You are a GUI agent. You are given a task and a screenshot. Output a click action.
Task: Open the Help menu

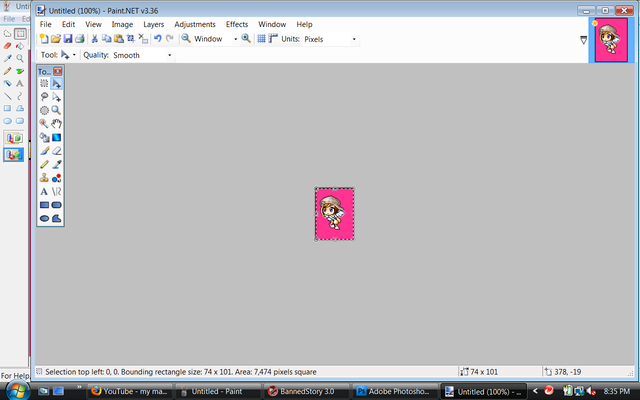click(x=304, y=24)
